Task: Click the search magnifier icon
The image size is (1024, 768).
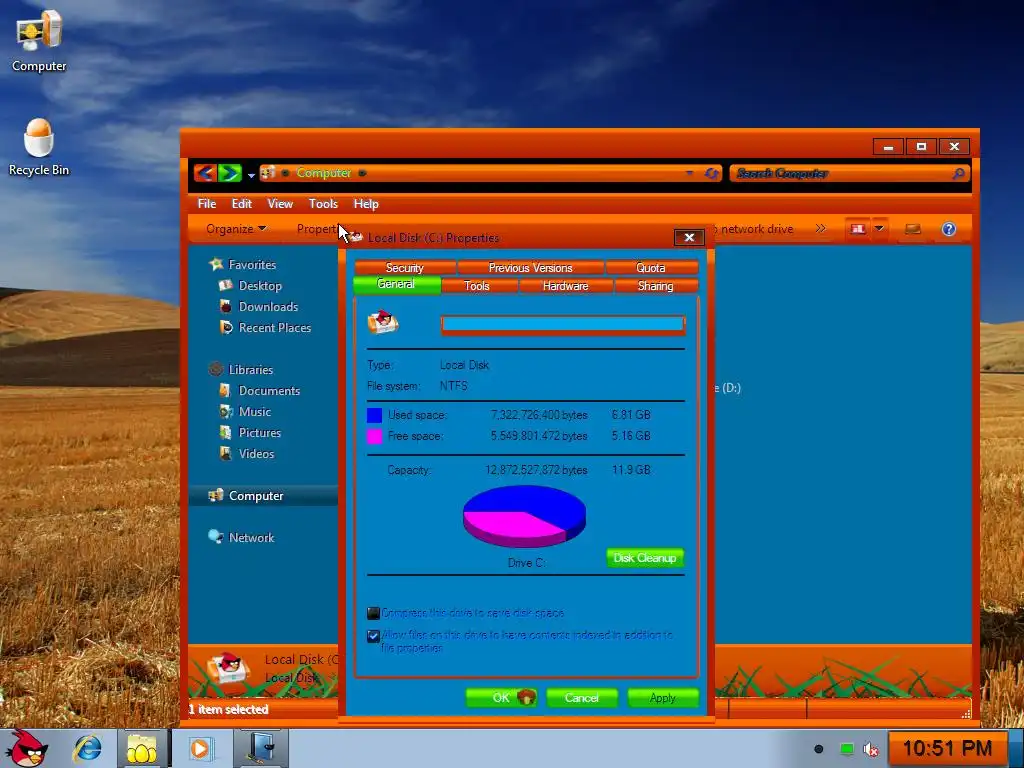Action: (959, 173)
